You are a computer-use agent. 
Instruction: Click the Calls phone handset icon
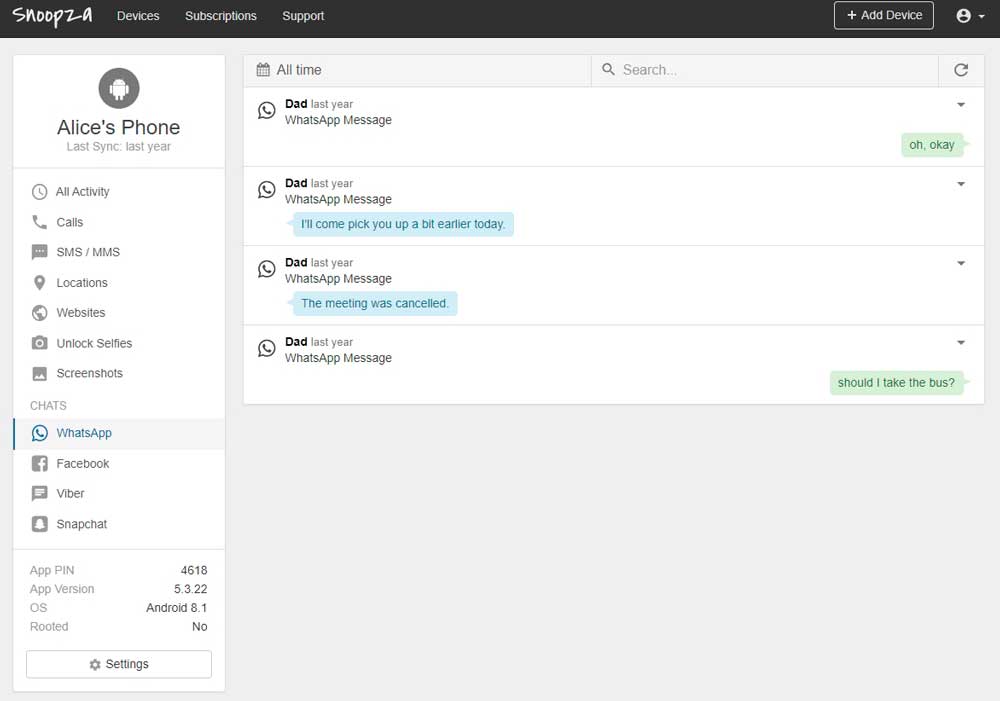tap(40, 222)
